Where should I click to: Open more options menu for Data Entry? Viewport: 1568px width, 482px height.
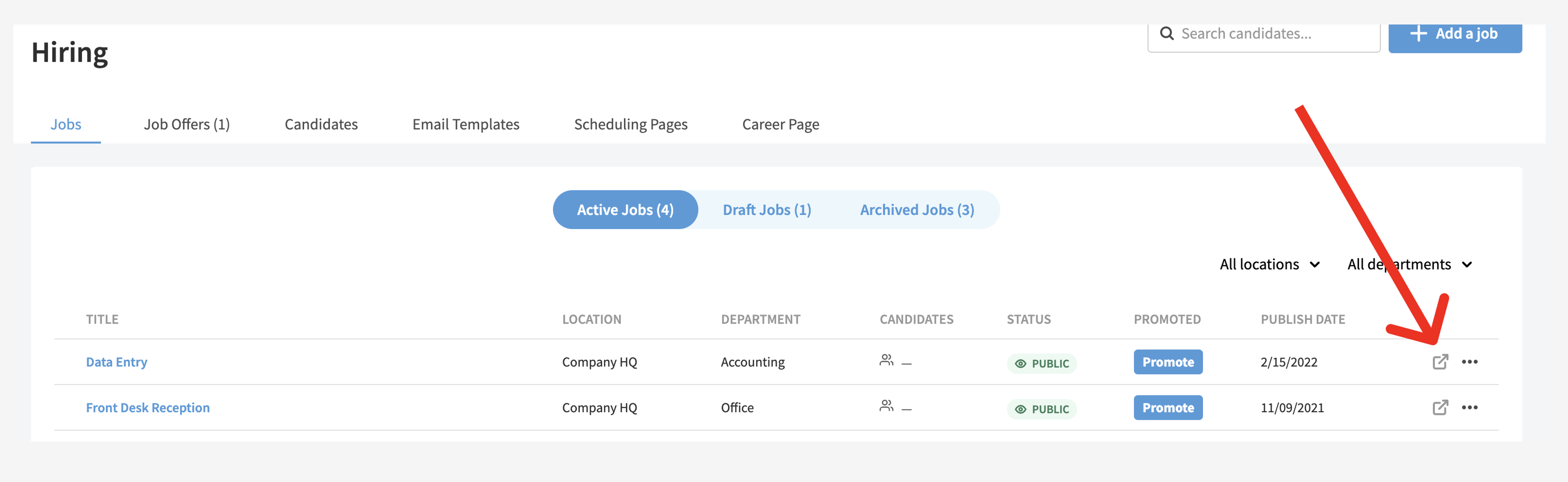point(1470,362)
